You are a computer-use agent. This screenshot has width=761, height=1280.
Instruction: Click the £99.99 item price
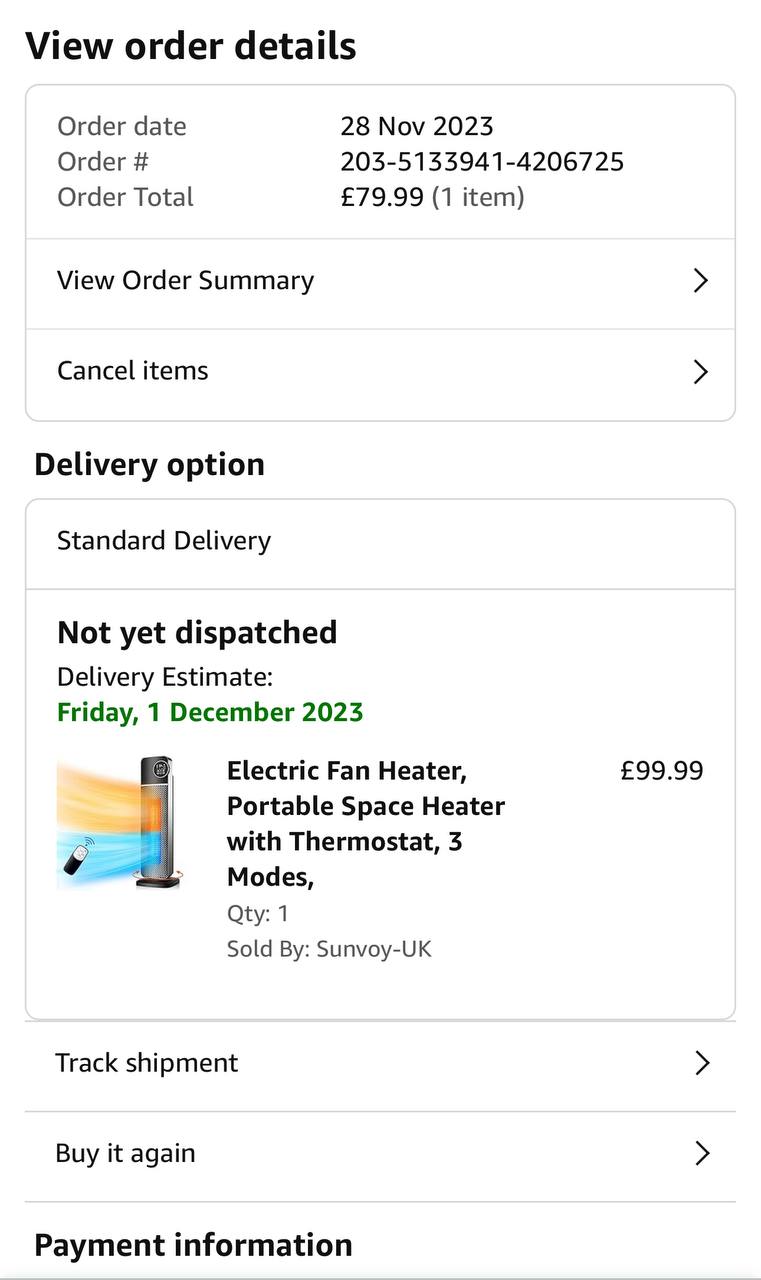pos(661,771)
